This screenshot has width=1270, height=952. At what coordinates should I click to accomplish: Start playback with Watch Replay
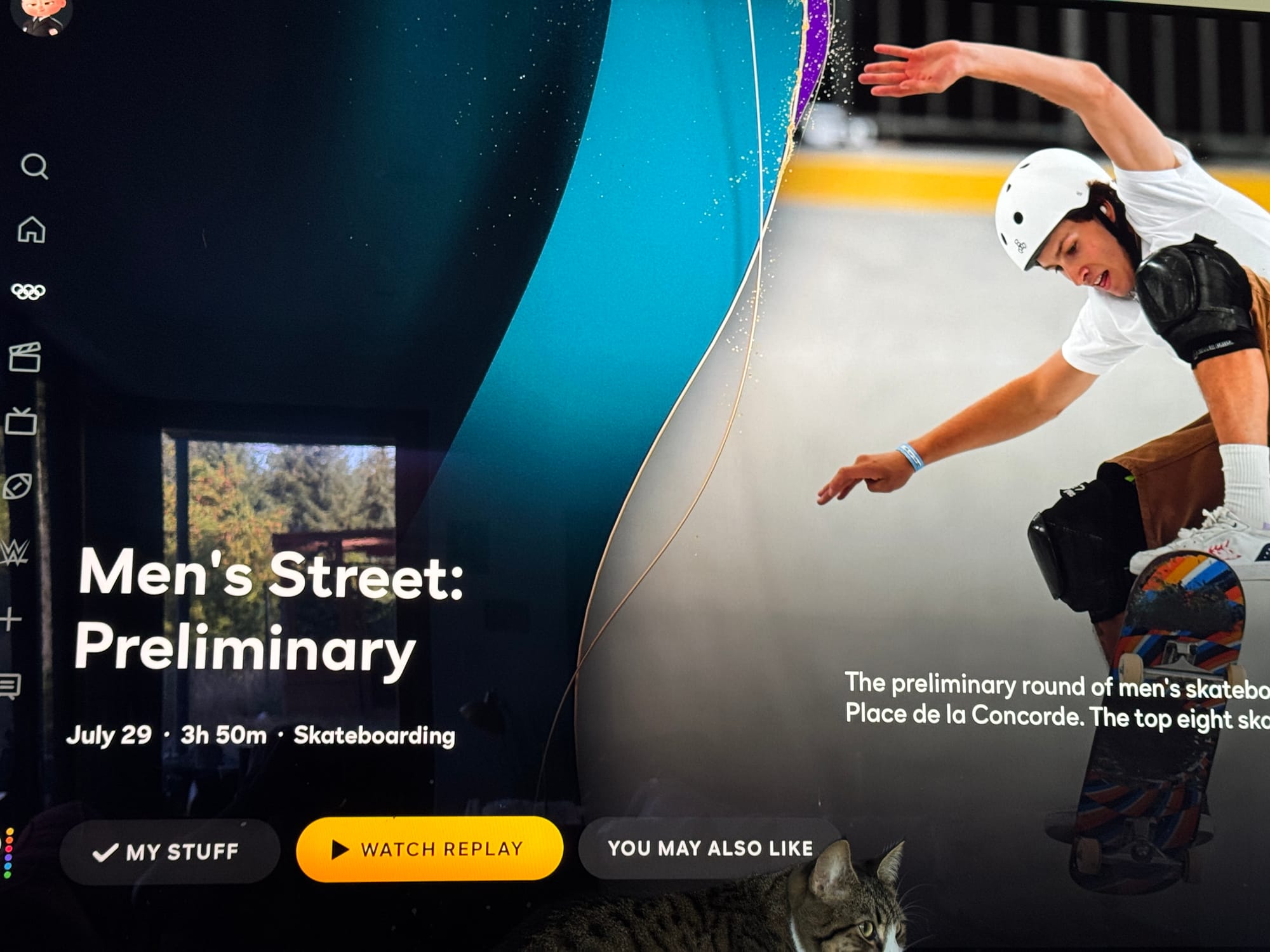[429, 849]
